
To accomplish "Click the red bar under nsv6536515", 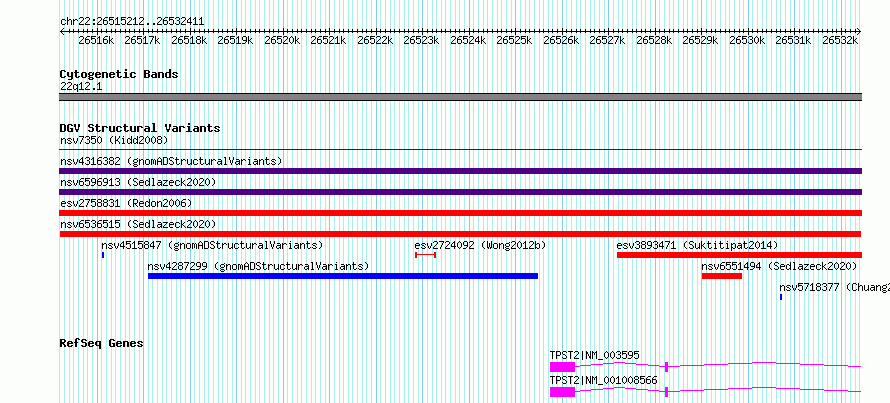I will point(460,234).
